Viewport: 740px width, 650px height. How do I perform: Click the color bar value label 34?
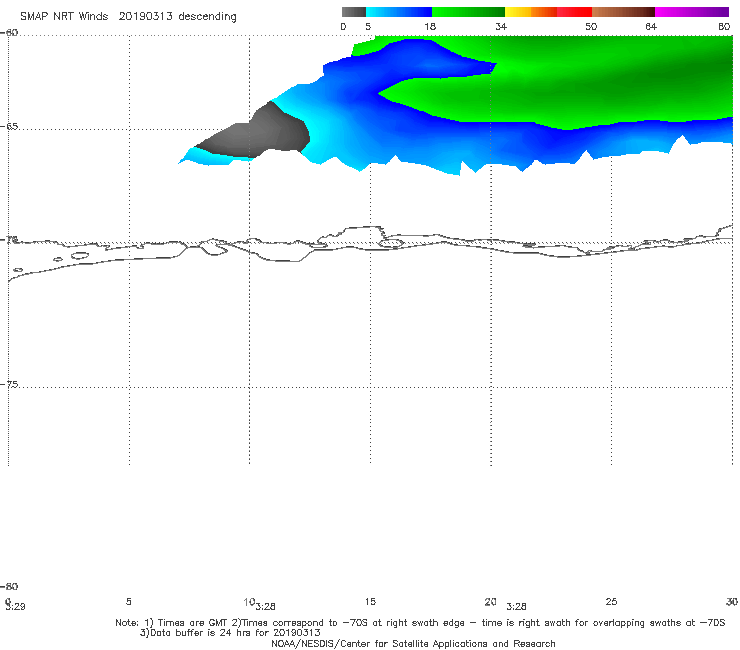(501, 27)
